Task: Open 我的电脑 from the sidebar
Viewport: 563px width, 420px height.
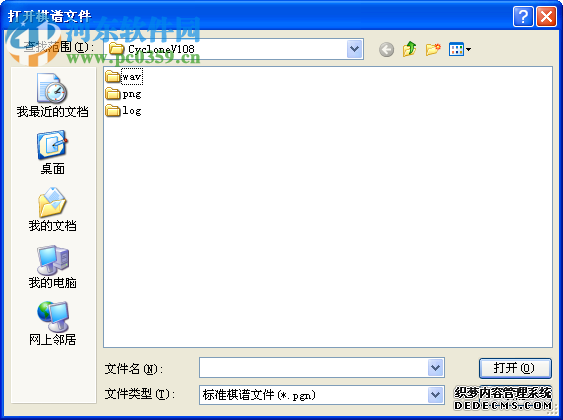Action: (x=52, y=267)
